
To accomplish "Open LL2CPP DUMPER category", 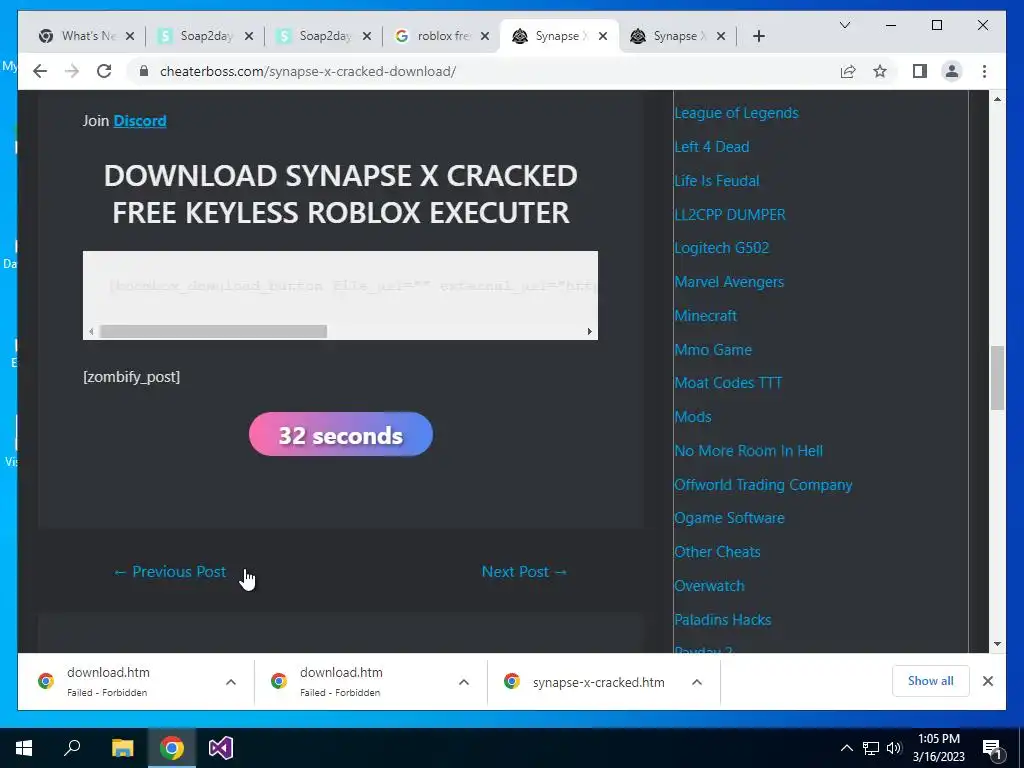I will 729,214.
